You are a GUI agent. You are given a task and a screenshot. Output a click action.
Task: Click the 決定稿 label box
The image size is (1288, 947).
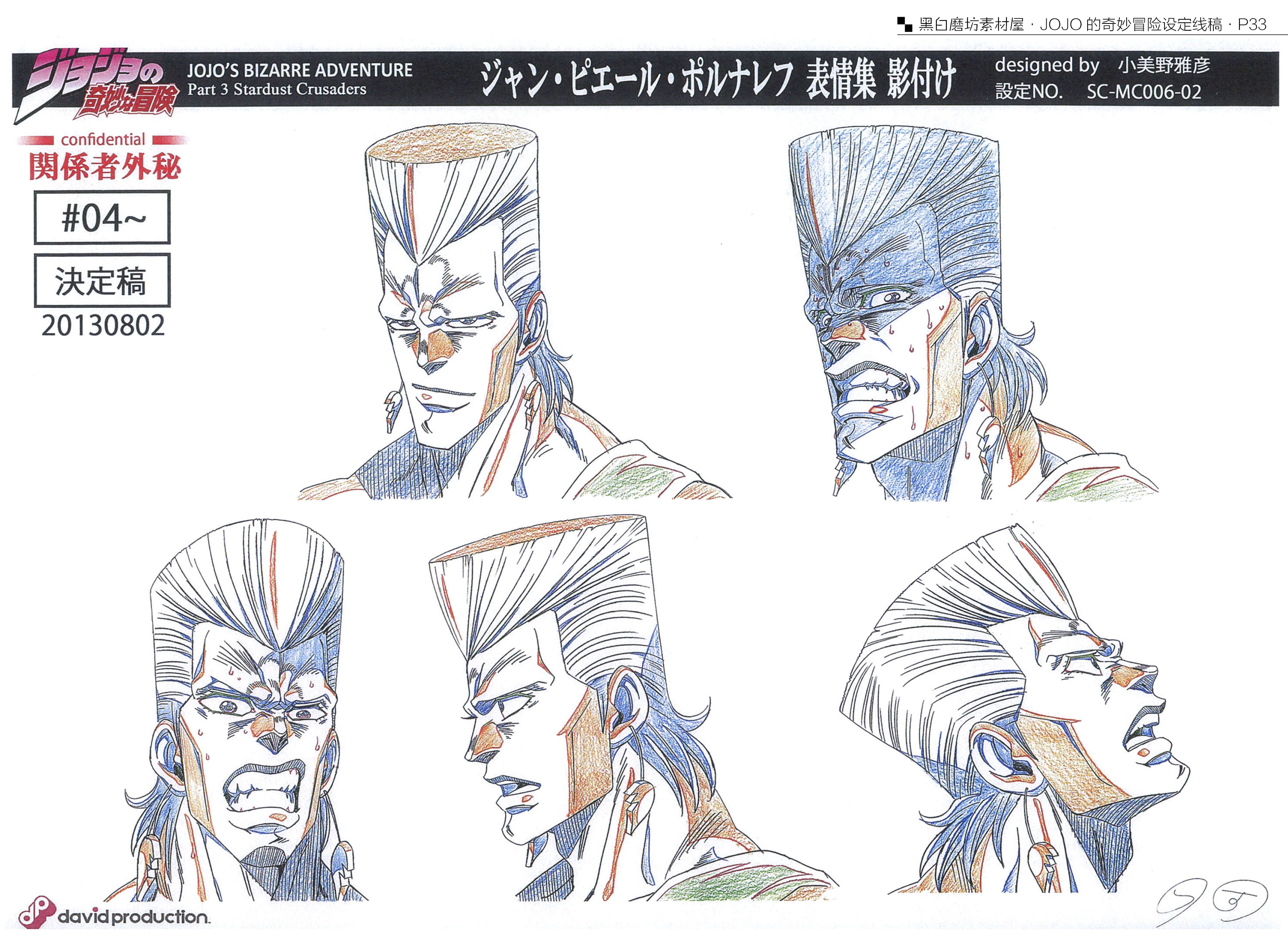coord(102,281)
